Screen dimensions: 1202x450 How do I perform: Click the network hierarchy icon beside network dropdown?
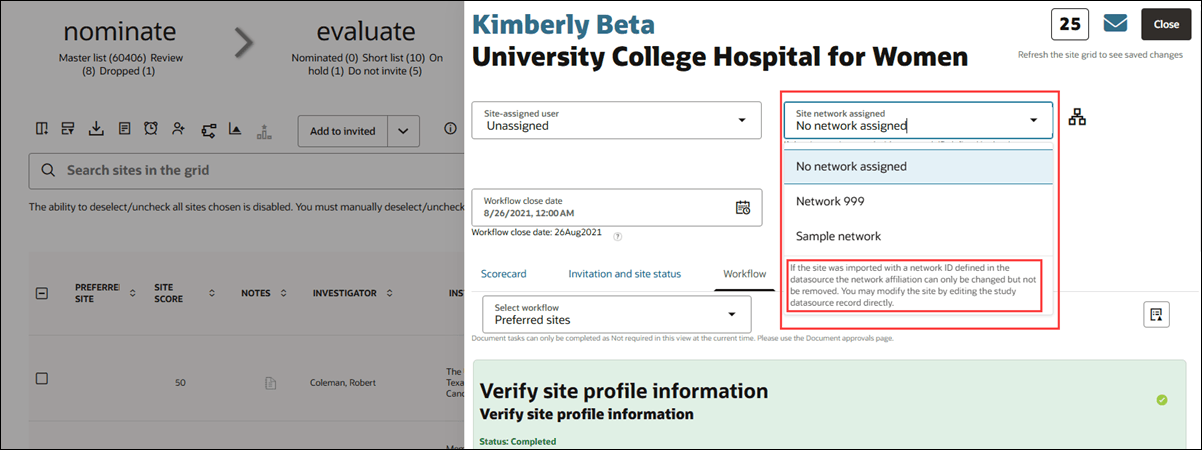tap(1077, 117)
